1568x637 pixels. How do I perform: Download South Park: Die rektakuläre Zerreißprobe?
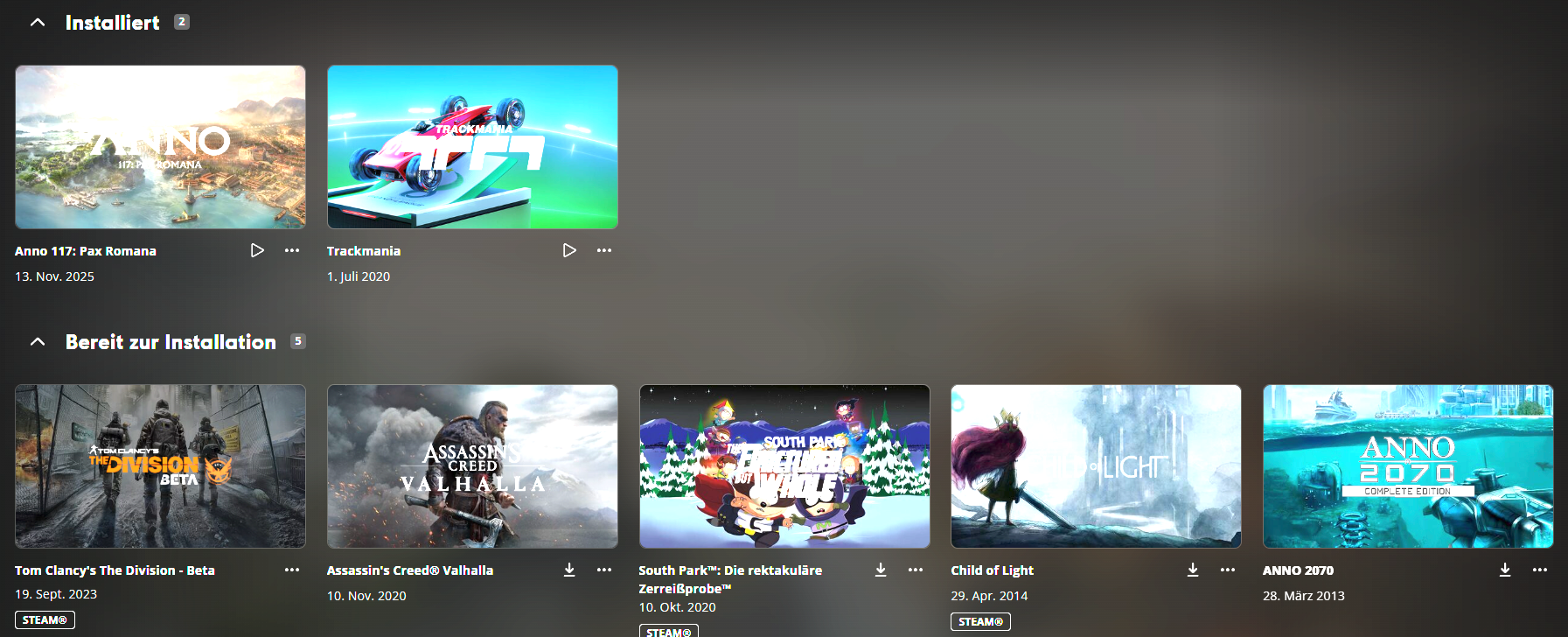881,570
